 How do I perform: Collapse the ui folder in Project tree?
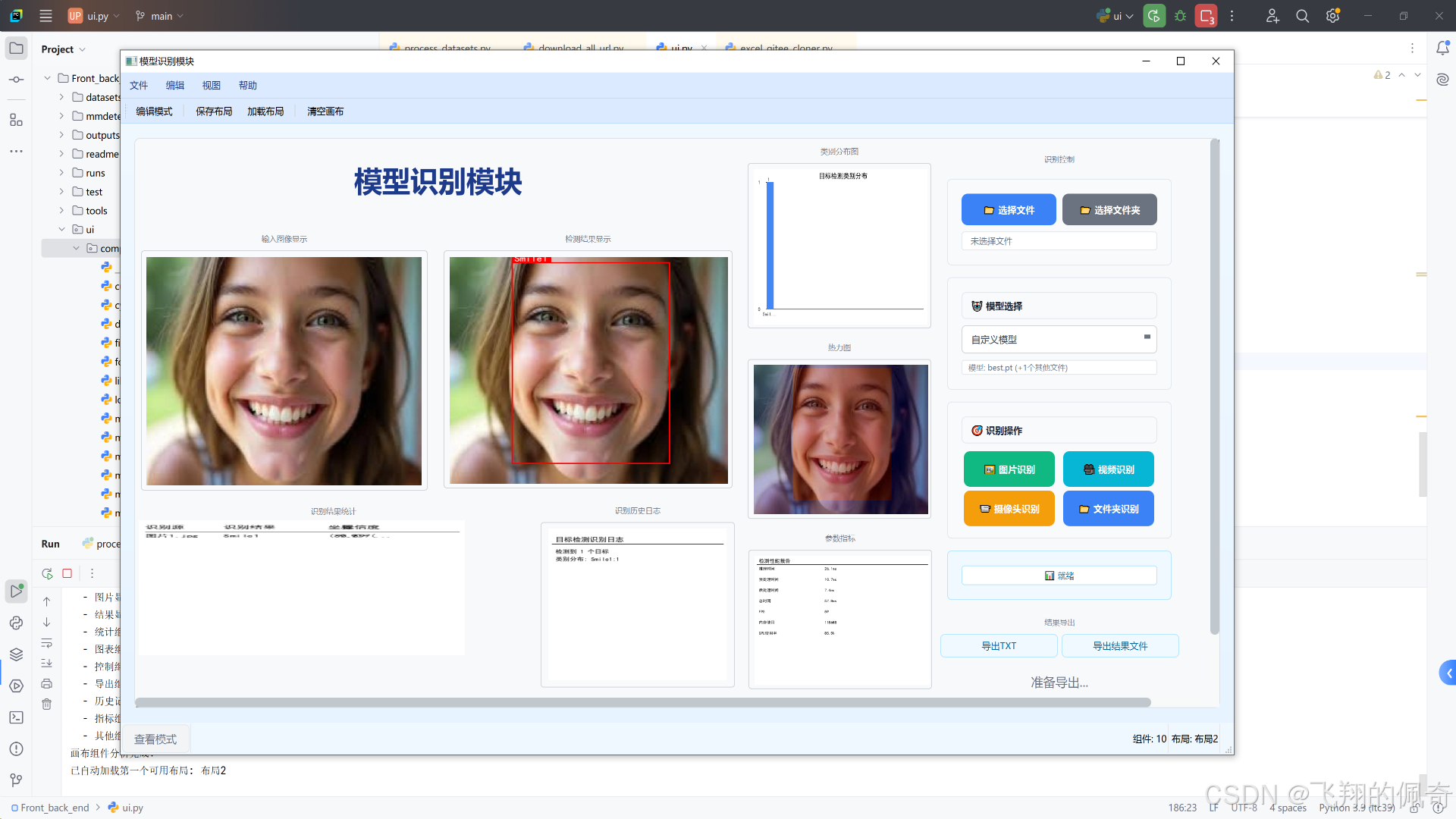click(61, 229)
